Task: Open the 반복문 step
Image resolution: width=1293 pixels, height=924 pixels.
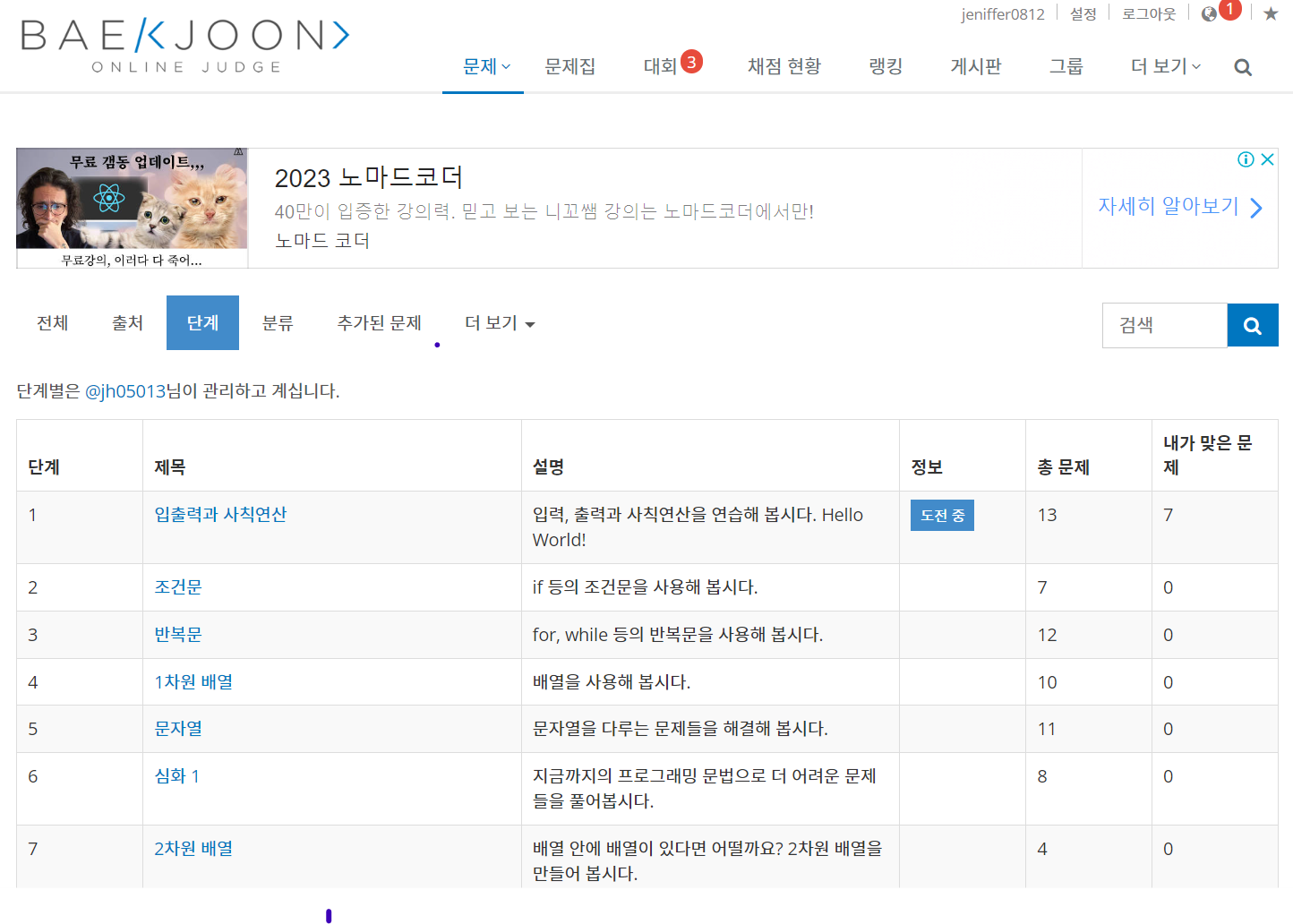Action: 178,635
